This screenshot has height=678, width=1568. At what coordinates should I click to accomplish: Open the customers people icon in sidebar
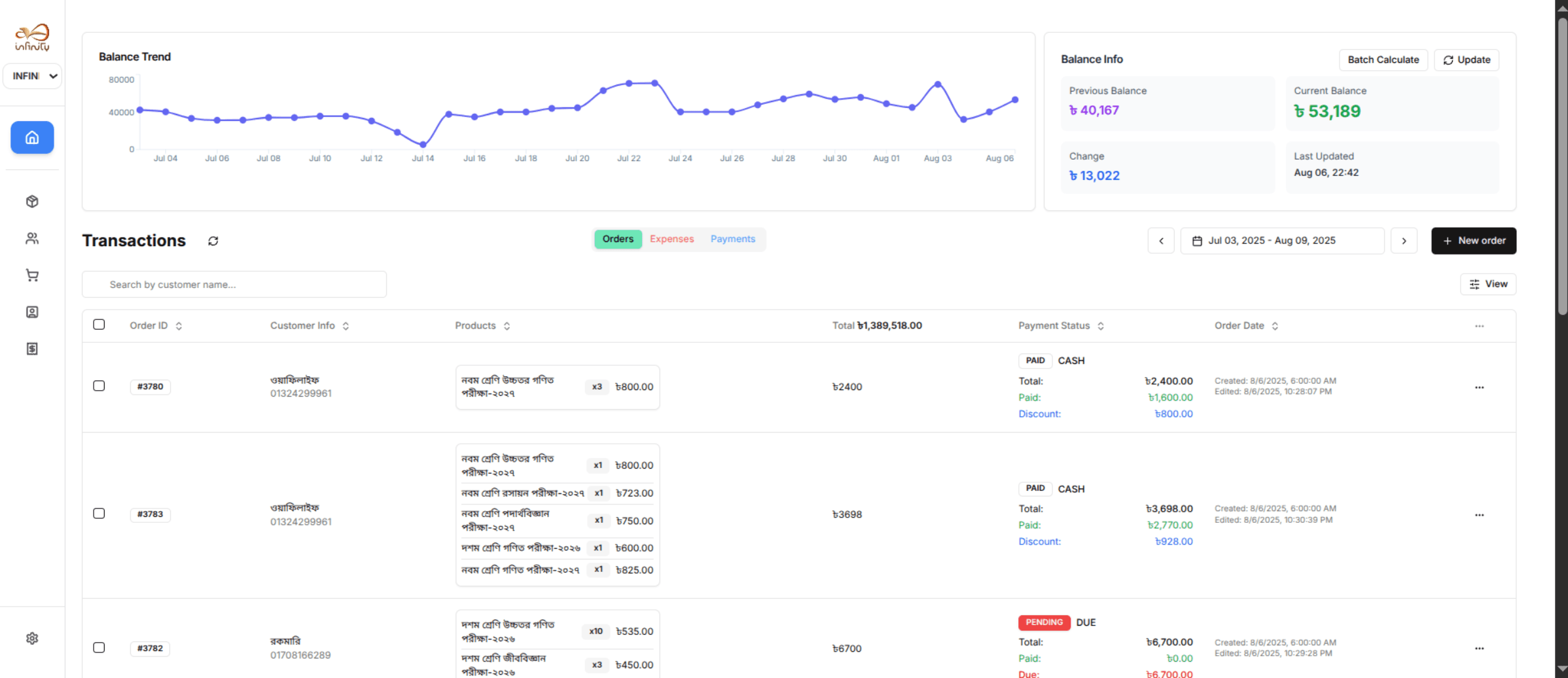tap(32, 238)
